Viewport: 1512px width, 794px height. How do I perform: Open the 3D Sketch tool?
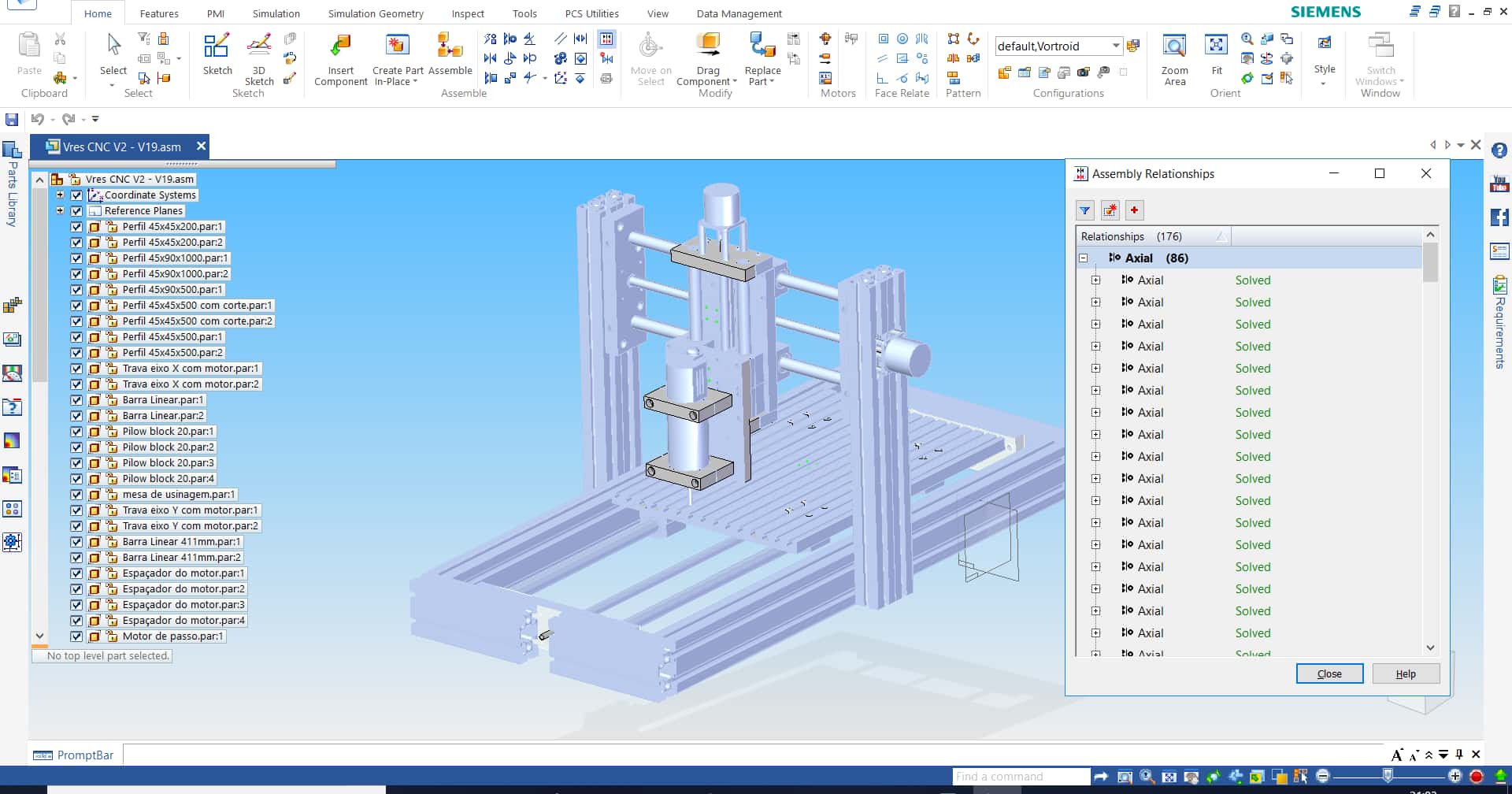click(259, 48)
